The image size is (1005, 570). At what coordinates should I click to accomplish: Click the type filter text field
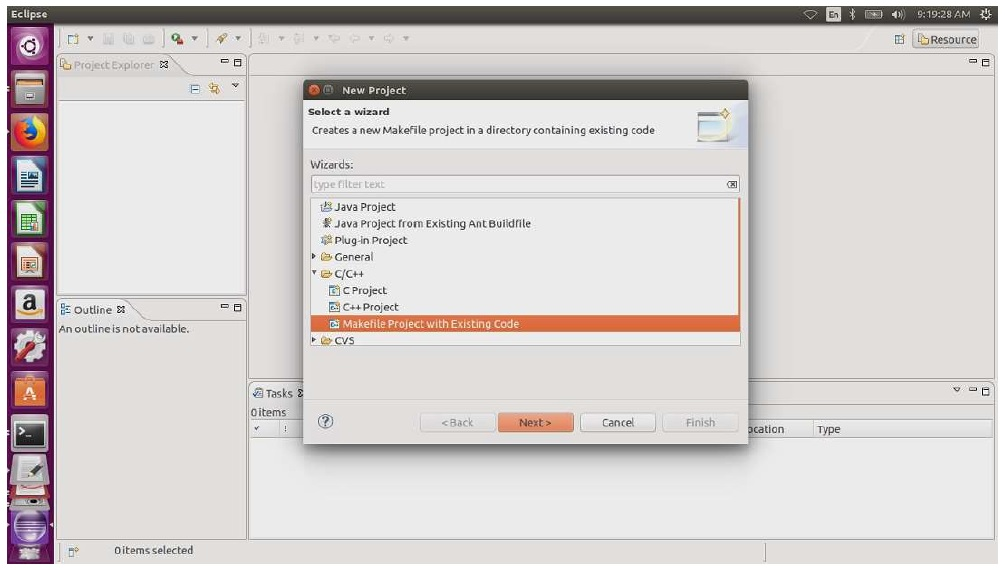coord(515,185)
